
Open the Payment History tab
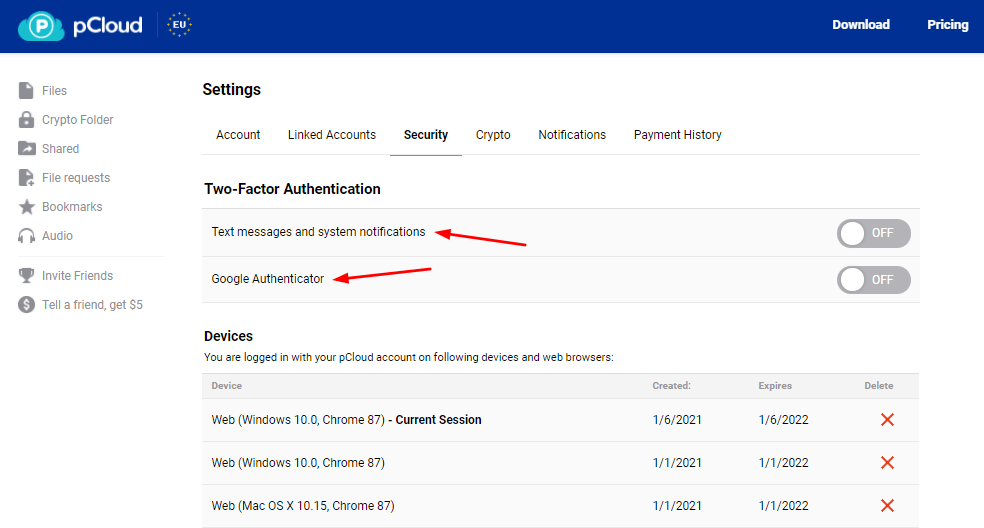tap(677, 135)
